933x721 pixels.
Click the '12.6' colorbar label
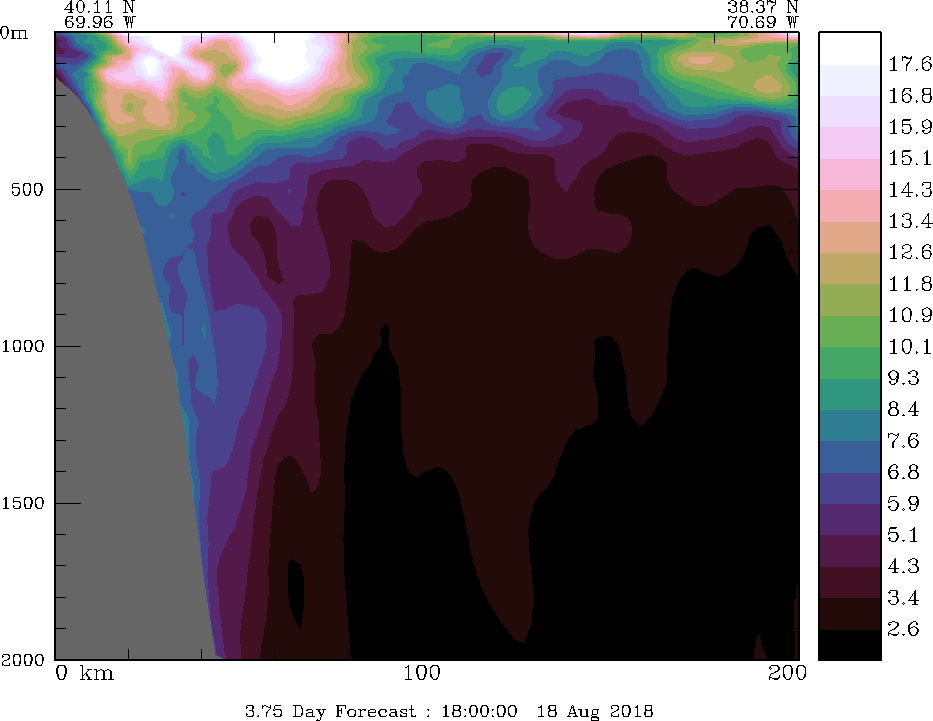point(910,252)
